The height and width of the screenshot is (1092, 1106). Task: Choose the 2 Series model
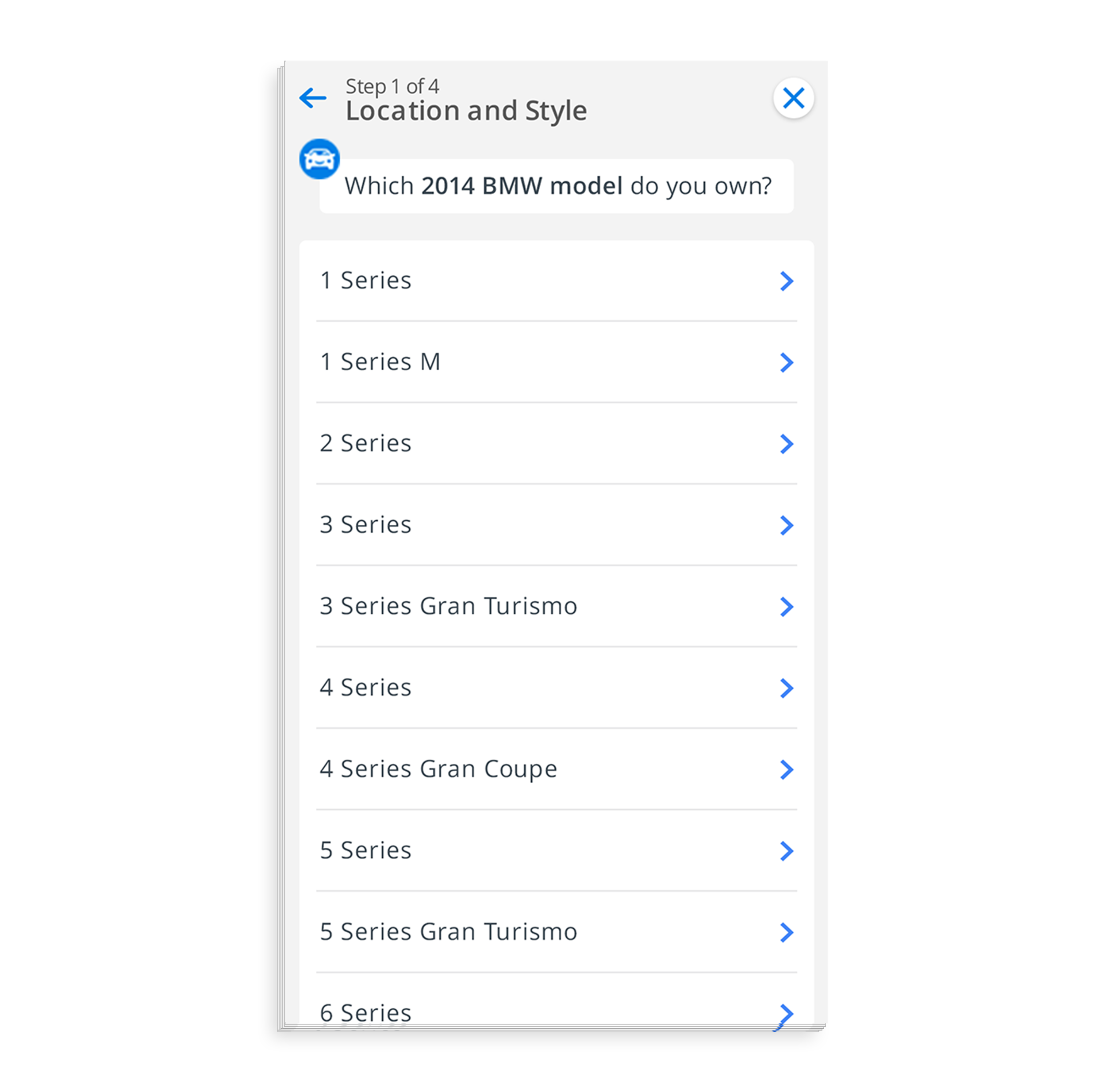(557, 443)
